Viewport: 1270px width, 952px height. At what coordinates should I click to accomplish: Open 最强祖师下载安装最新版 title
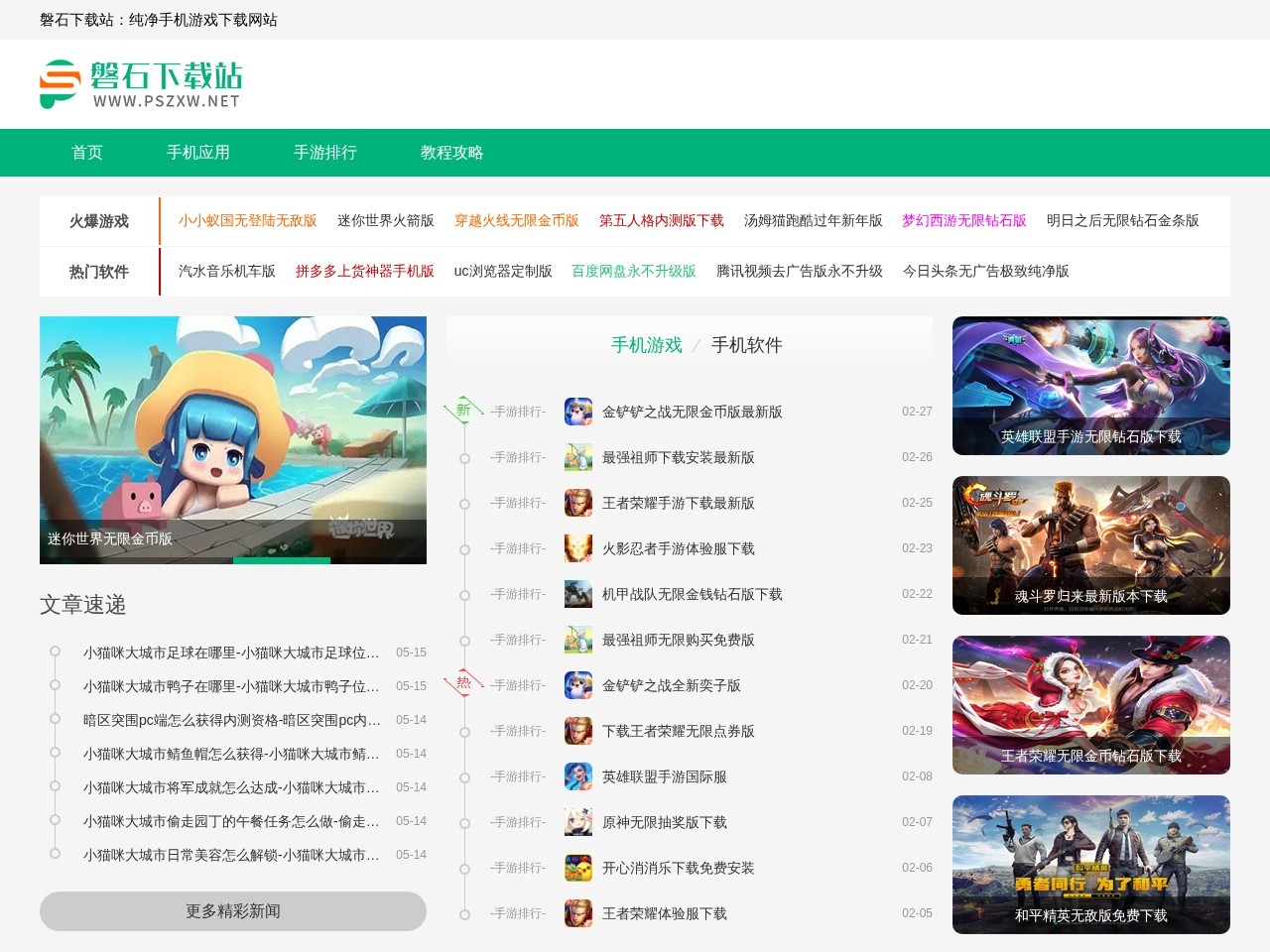coord(679,457)
